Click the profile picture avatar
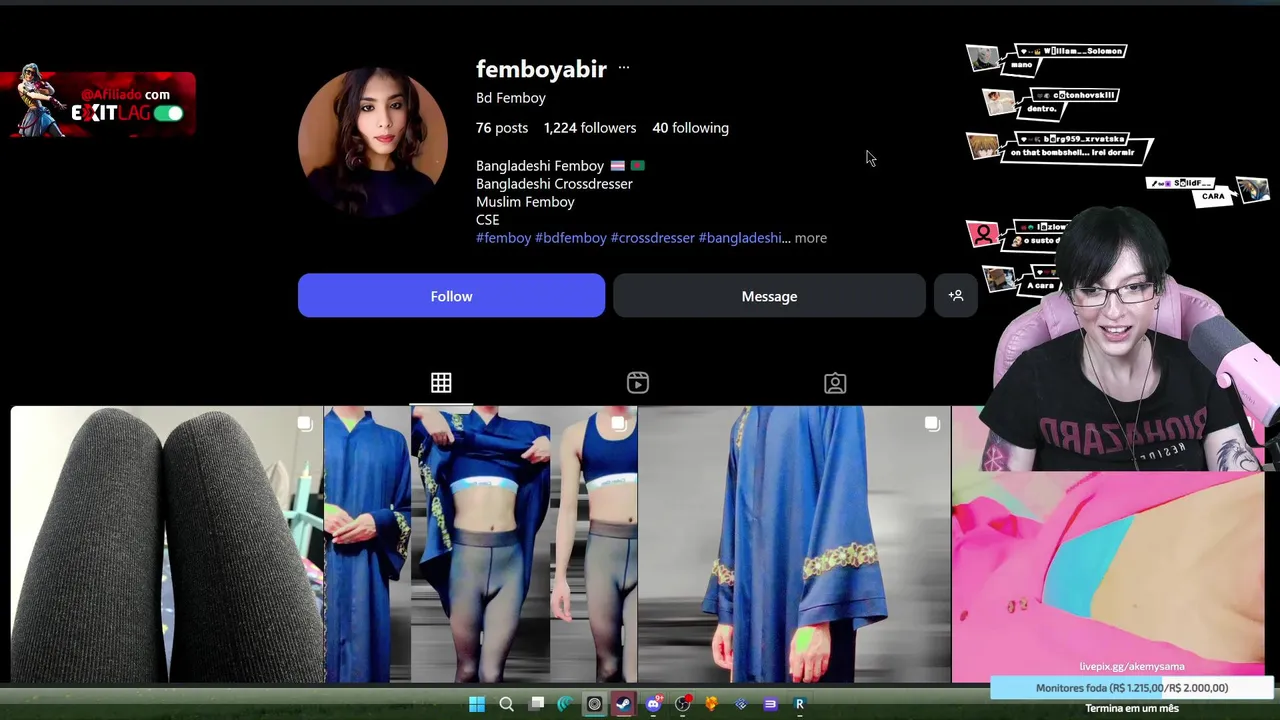Image resolution: width=1280 pixels, height=720 pixels. 372,142
